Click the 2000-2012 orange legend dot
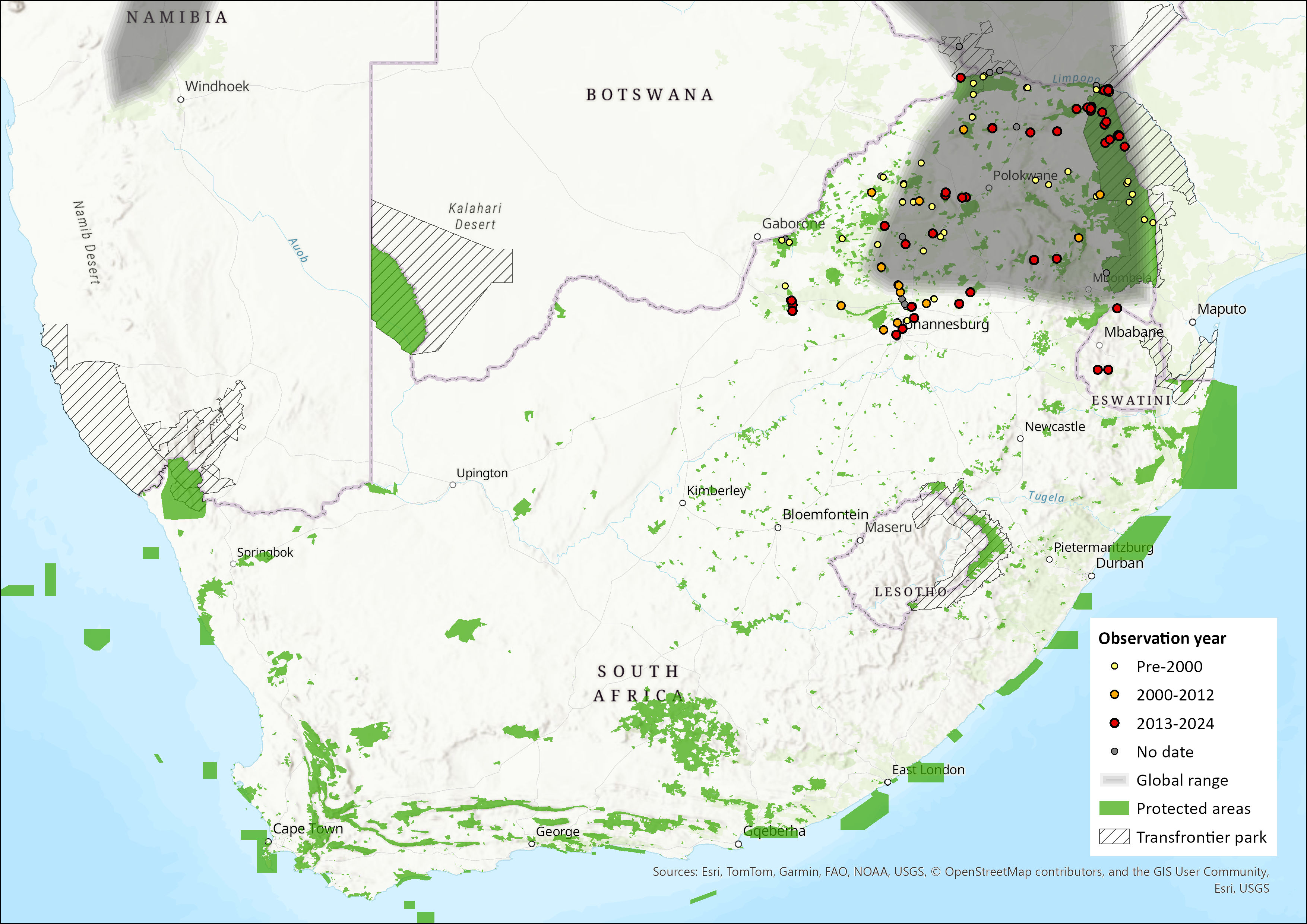The image size is (1307, 924). [x=1115, y=694]
